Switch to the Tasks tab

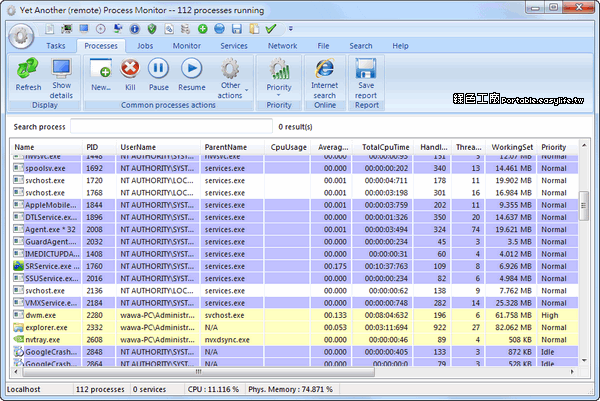[56, 46]
